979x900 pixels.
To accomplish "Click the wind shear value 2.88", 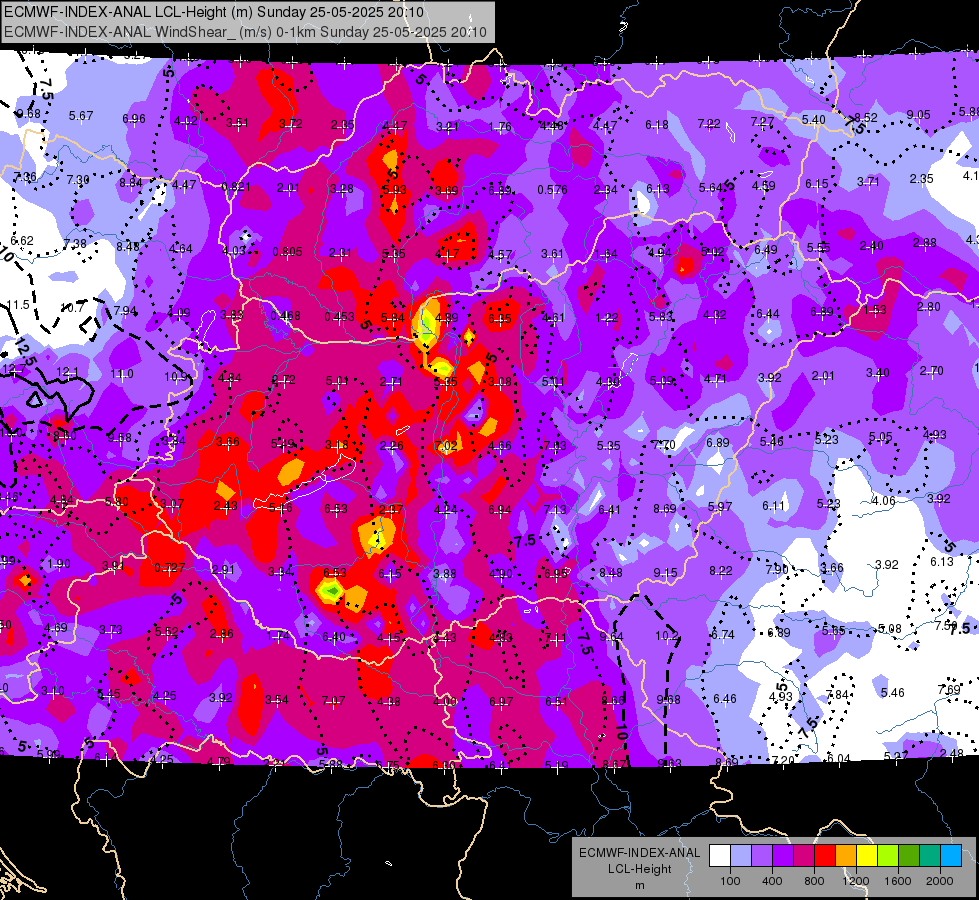I will coord(925,242).
